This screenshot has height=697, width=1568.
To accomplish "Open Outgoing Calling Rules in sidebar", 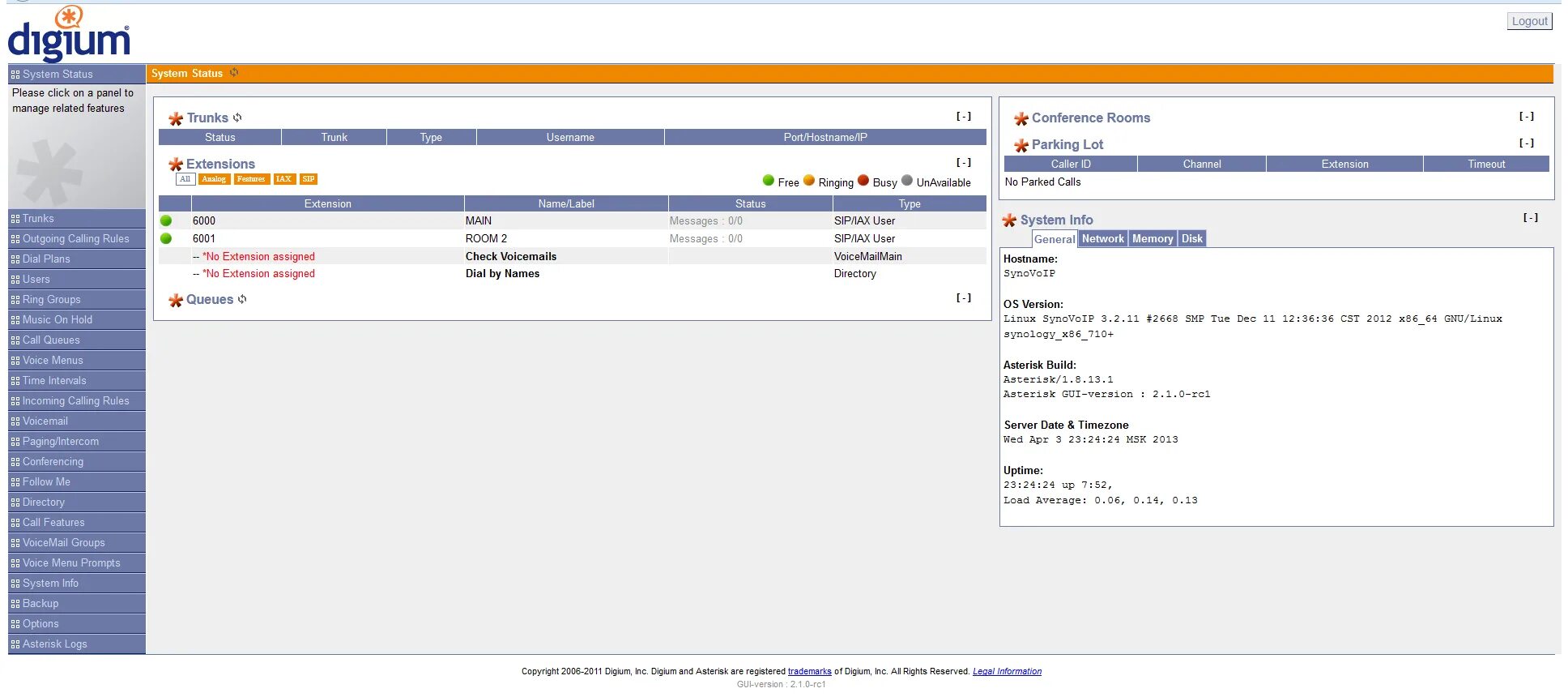I will [77, 239].
